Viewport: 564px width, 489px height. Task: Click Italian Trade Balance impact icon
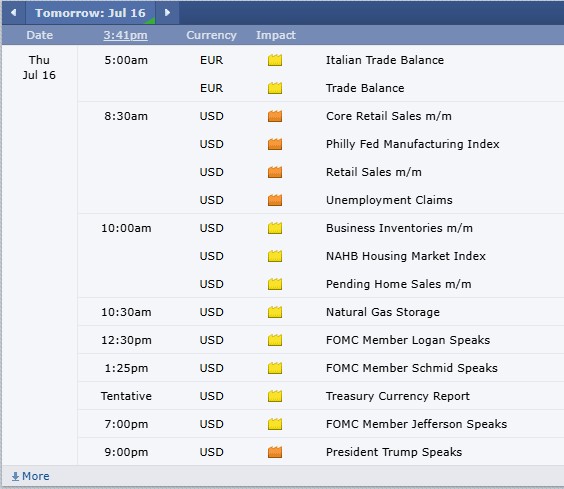(275, 60)
